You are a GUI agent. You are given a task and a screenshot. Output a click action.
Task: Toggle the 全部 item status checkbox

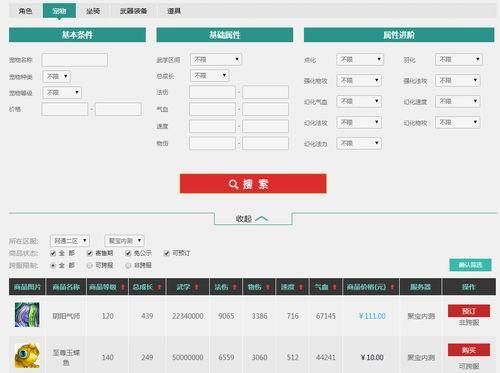coord(53,253)
